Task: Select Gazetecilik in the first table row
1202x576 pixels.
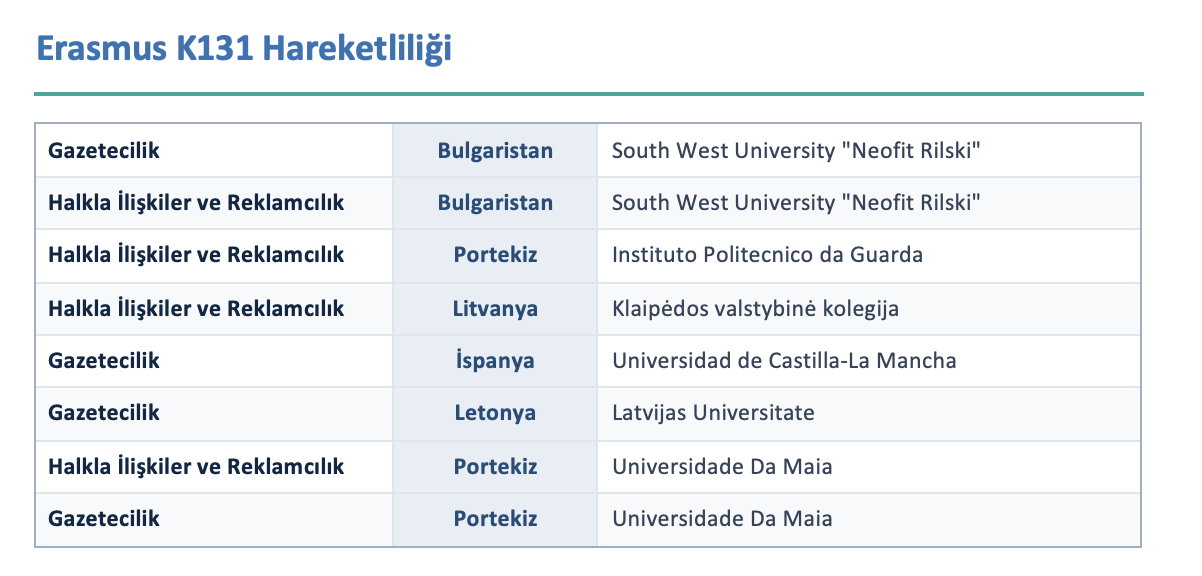Action: pyautogui.click(x=104, y=151)
